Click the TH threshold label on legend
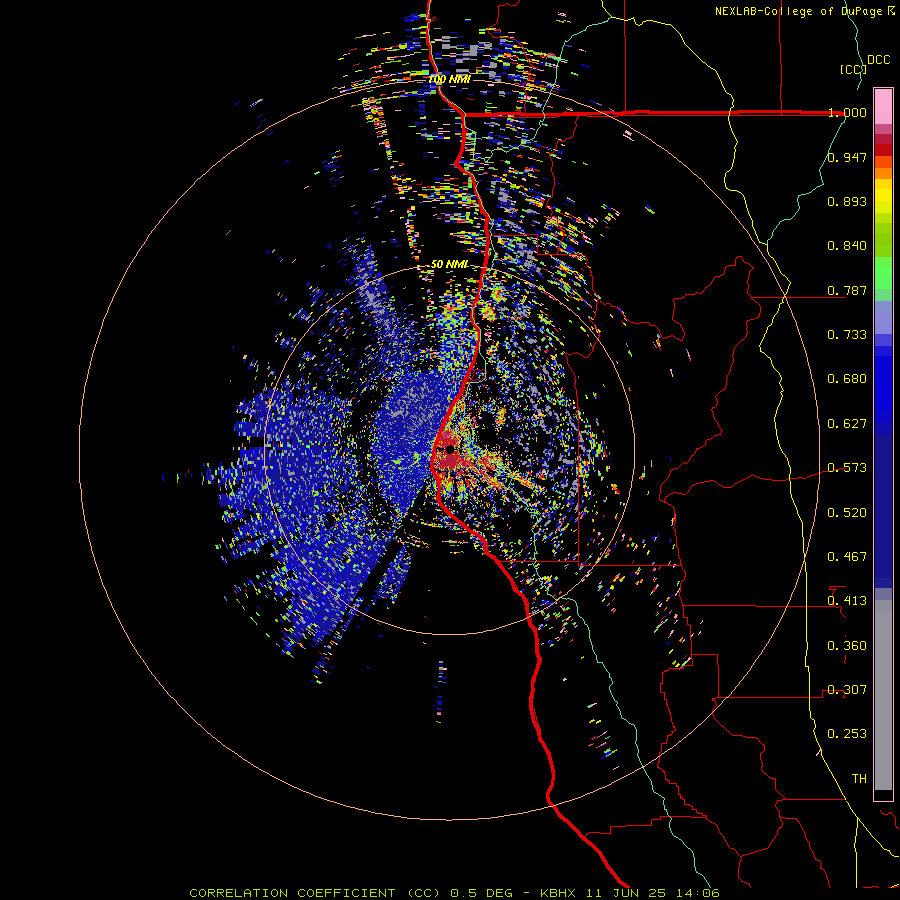This screenshot has height=900, width=900. click(859, 779)
